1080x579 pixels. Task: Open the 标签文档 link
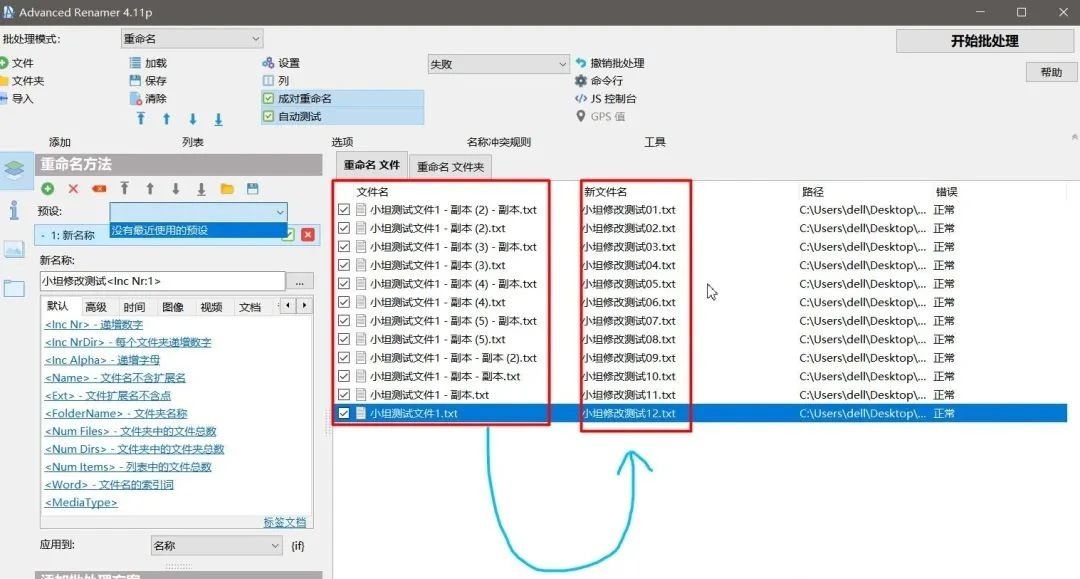(284, 522)
